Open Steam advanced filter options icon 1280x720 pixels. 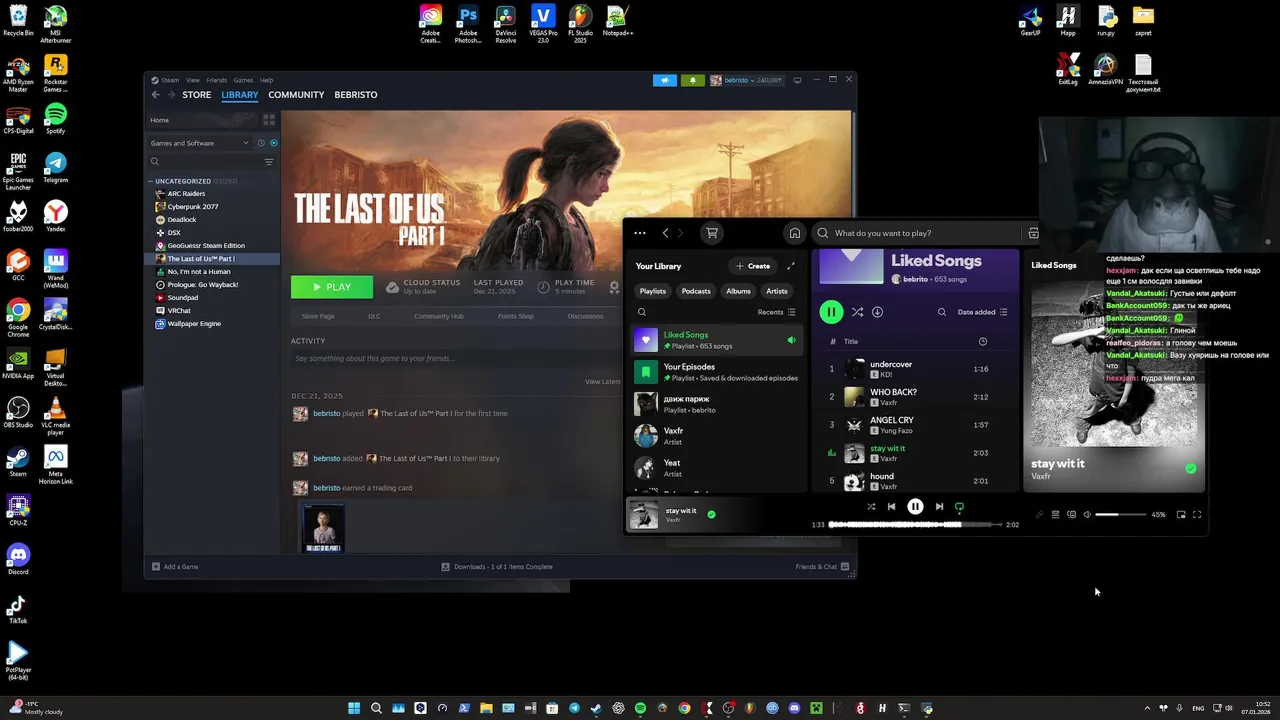click(268, 162)
